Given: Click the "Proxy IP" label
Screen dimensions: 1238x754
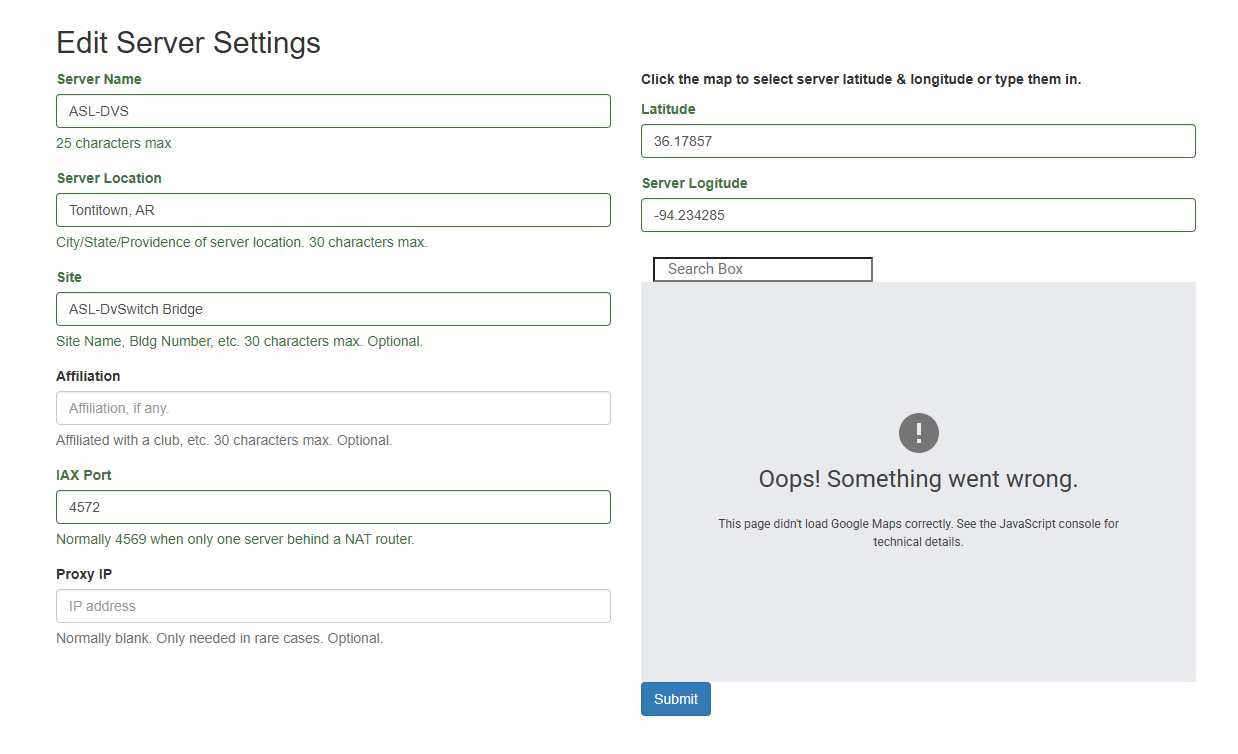Looking at the screenshot, I should (x=84, y=574).
